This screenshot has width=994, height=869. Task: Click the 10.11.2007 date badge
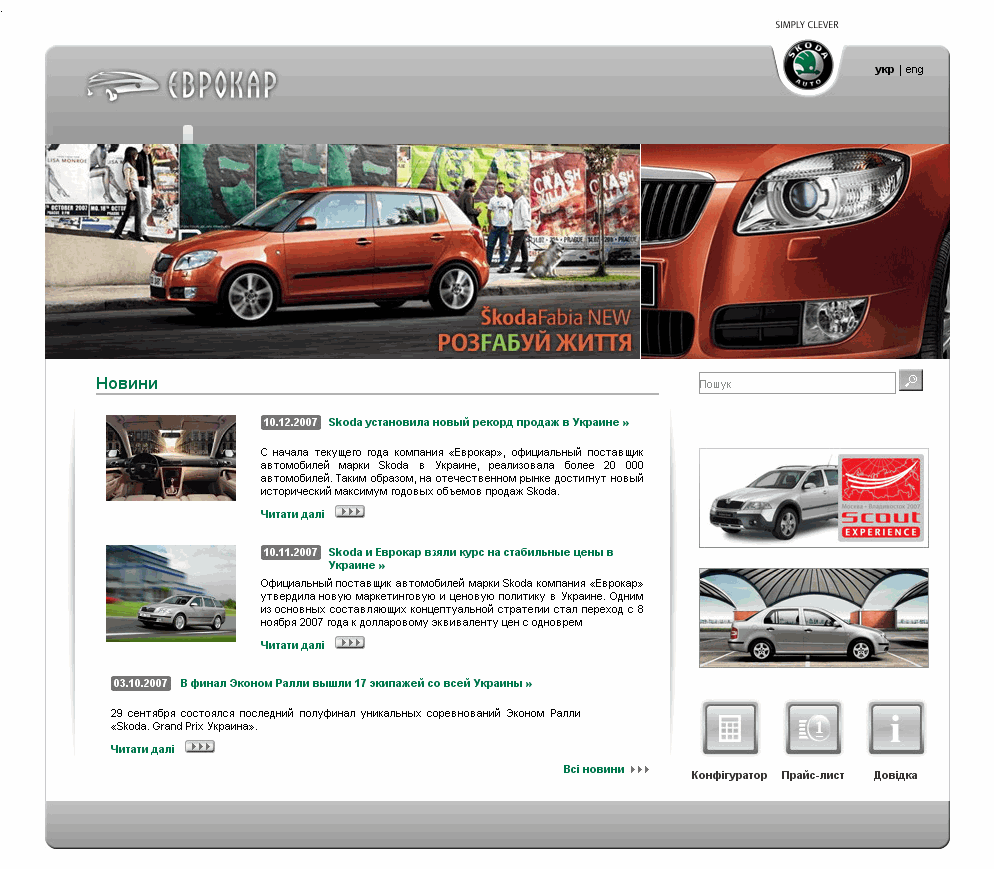pos(290,552)
